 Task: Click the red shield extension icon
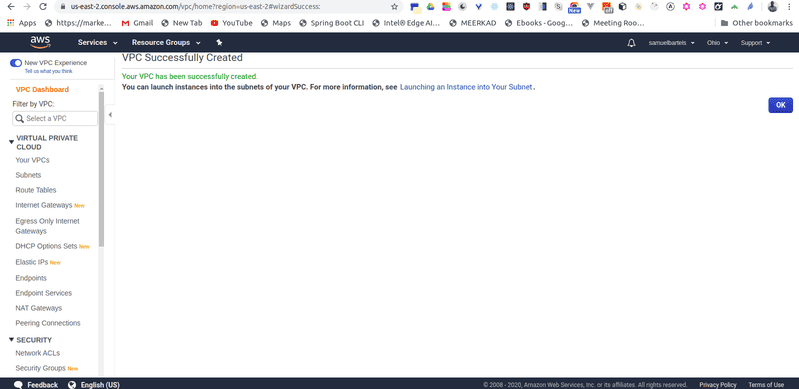[526, 7]
